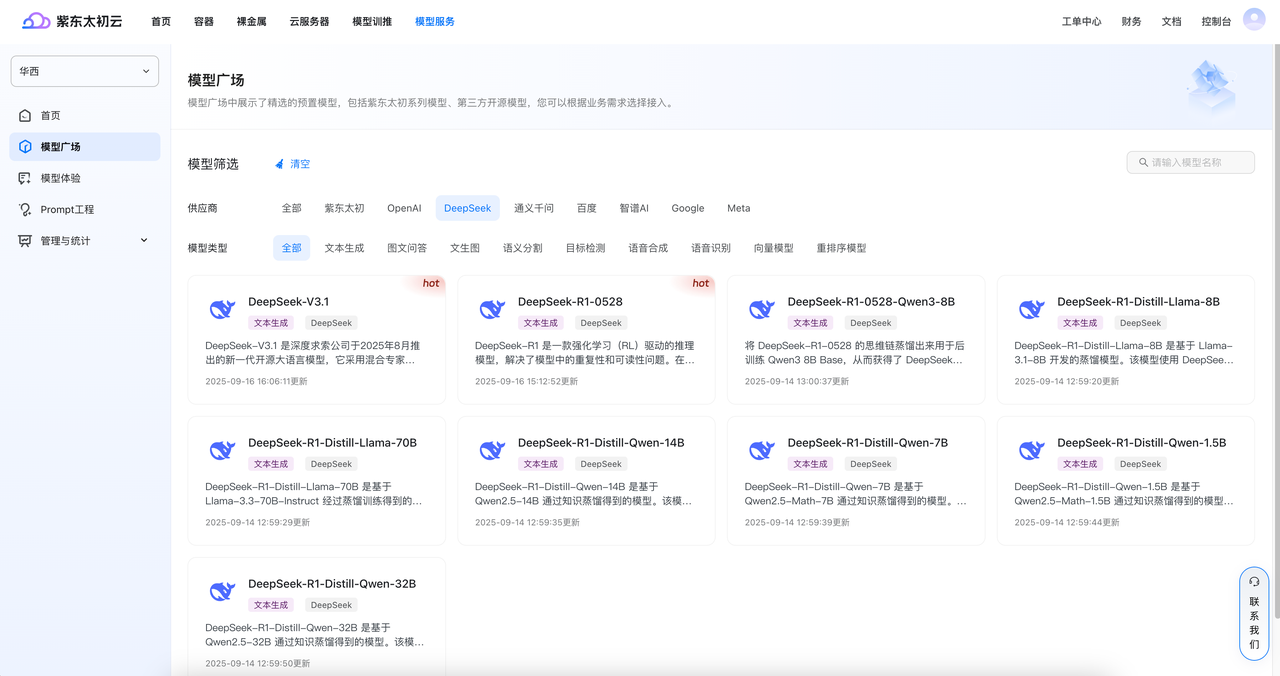1280x676 pixels.
Task: Open the 控制台 link in header
Action: 1216,21
